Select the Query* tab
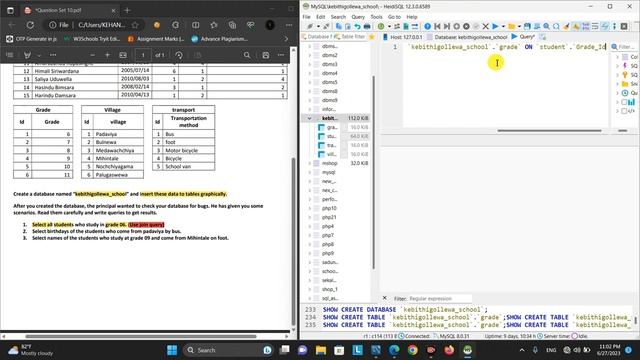The width and height of the screenshot is (640, 360). coord(523,37)
